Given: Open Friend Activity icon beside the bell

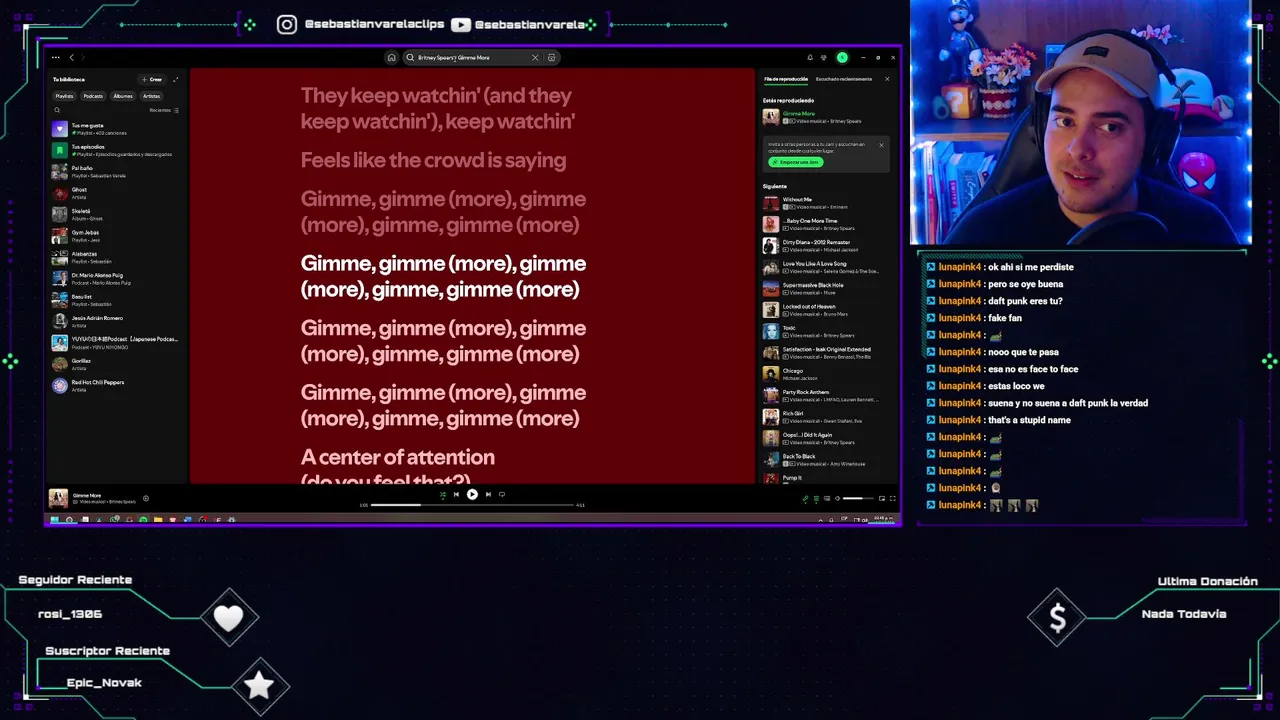Looking at the screenshot, I should click(823, 57).
